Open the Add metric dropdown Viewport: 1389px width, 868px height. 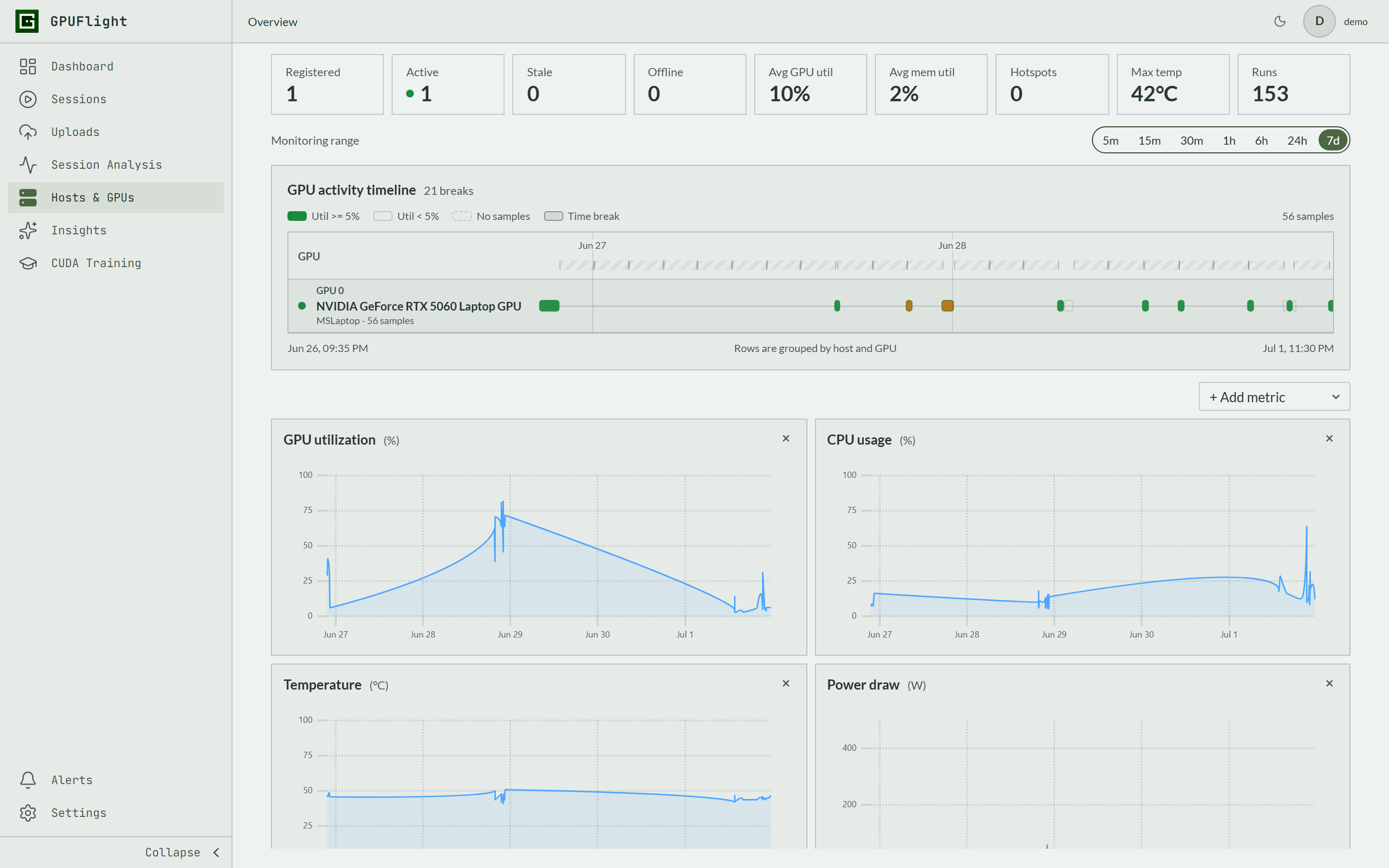click(1274, 397)
